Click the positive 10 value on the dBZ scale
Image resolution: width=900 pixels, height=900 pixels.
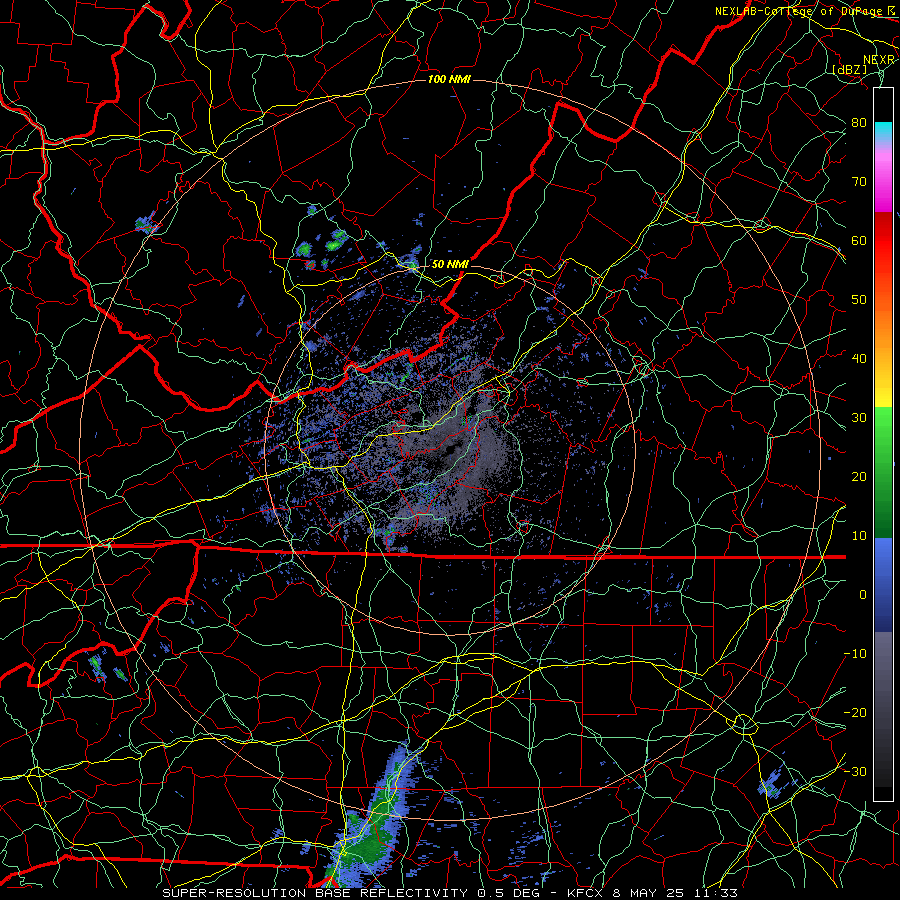coord(859,536)
